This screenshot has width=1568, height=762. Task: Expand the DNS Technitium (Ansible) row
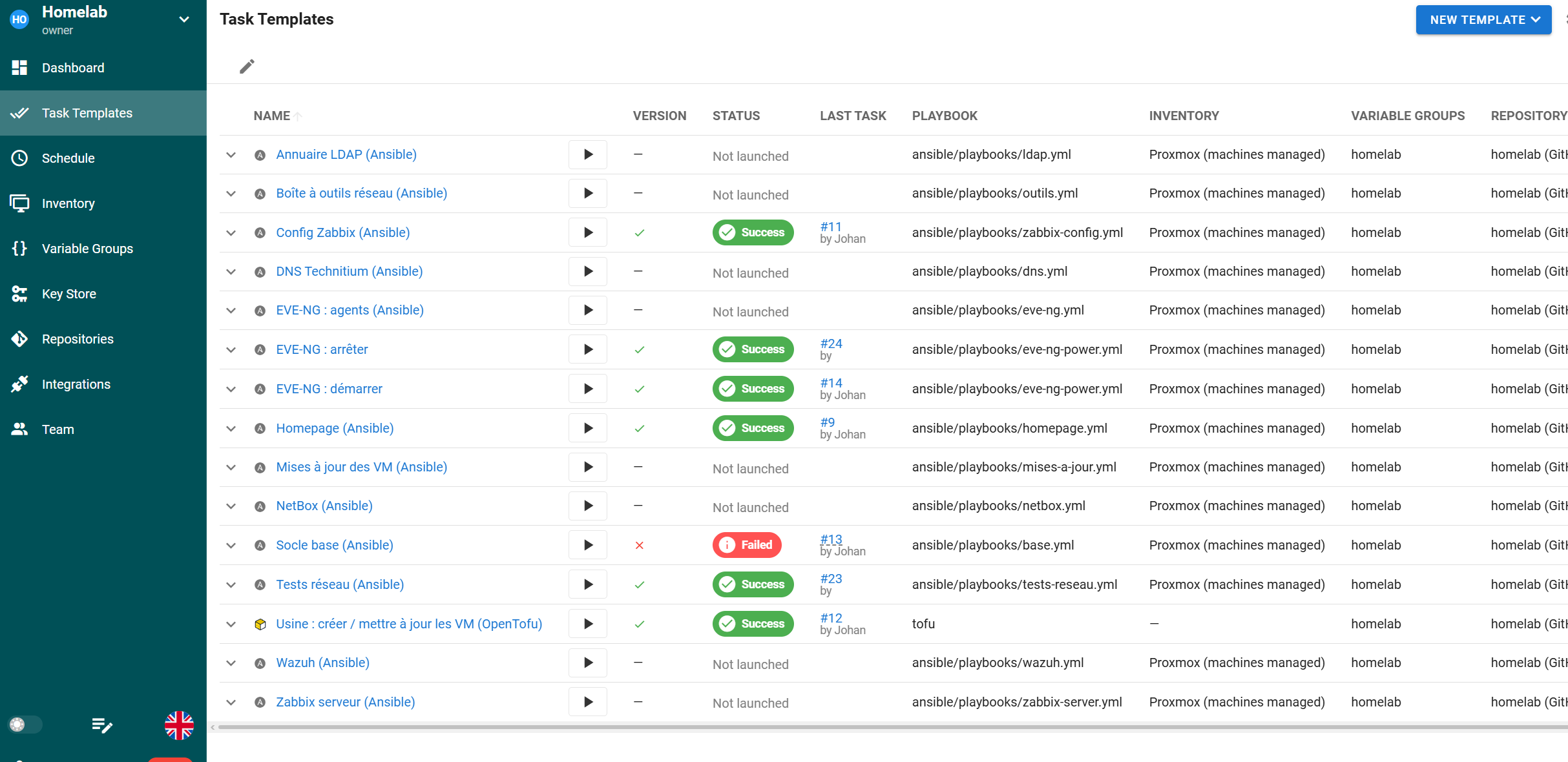pos(231,272)
